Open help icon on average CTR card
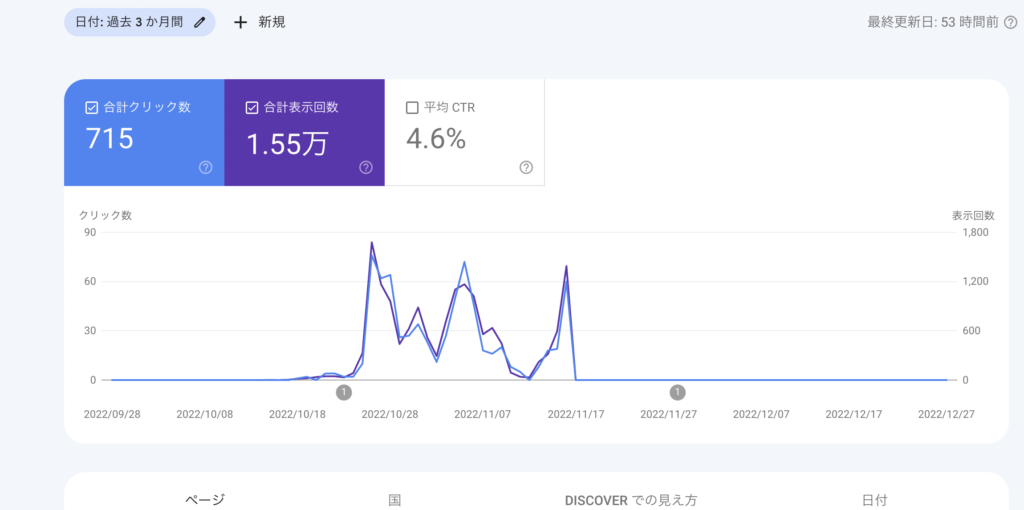 pyautogui.click(x=526, y=168)
